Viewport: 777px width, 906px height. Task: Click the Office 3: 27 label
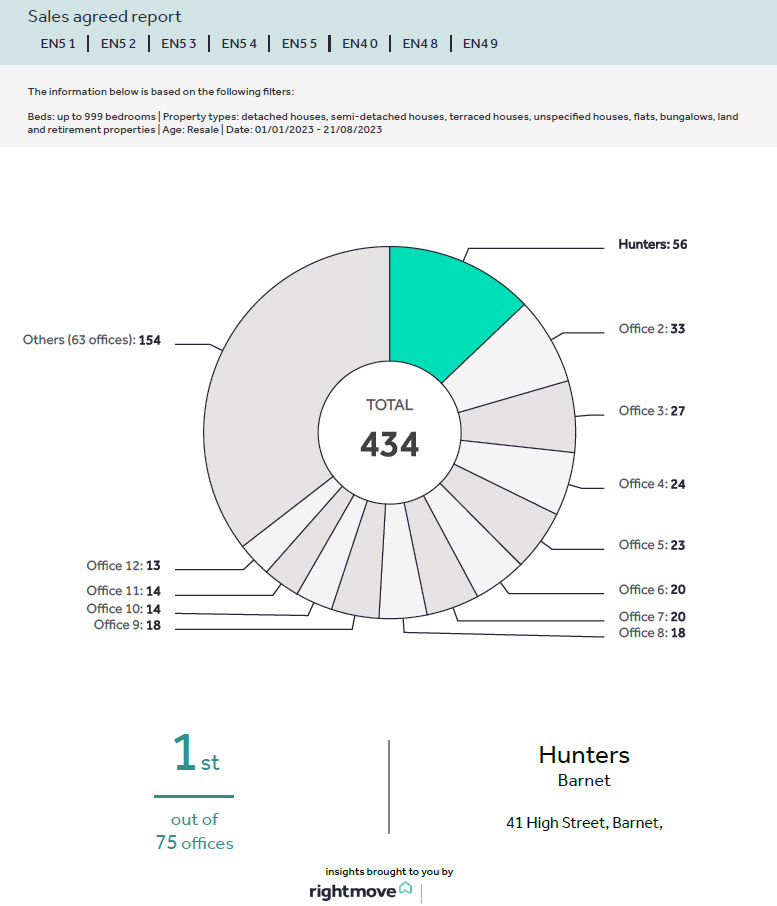652,411
